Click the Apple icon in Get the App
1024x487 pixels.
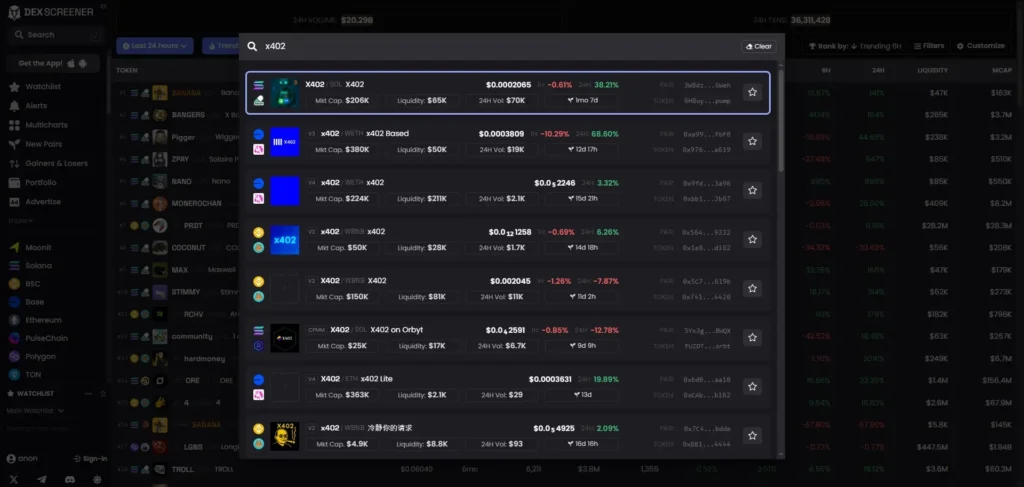[x=71, y=63]
